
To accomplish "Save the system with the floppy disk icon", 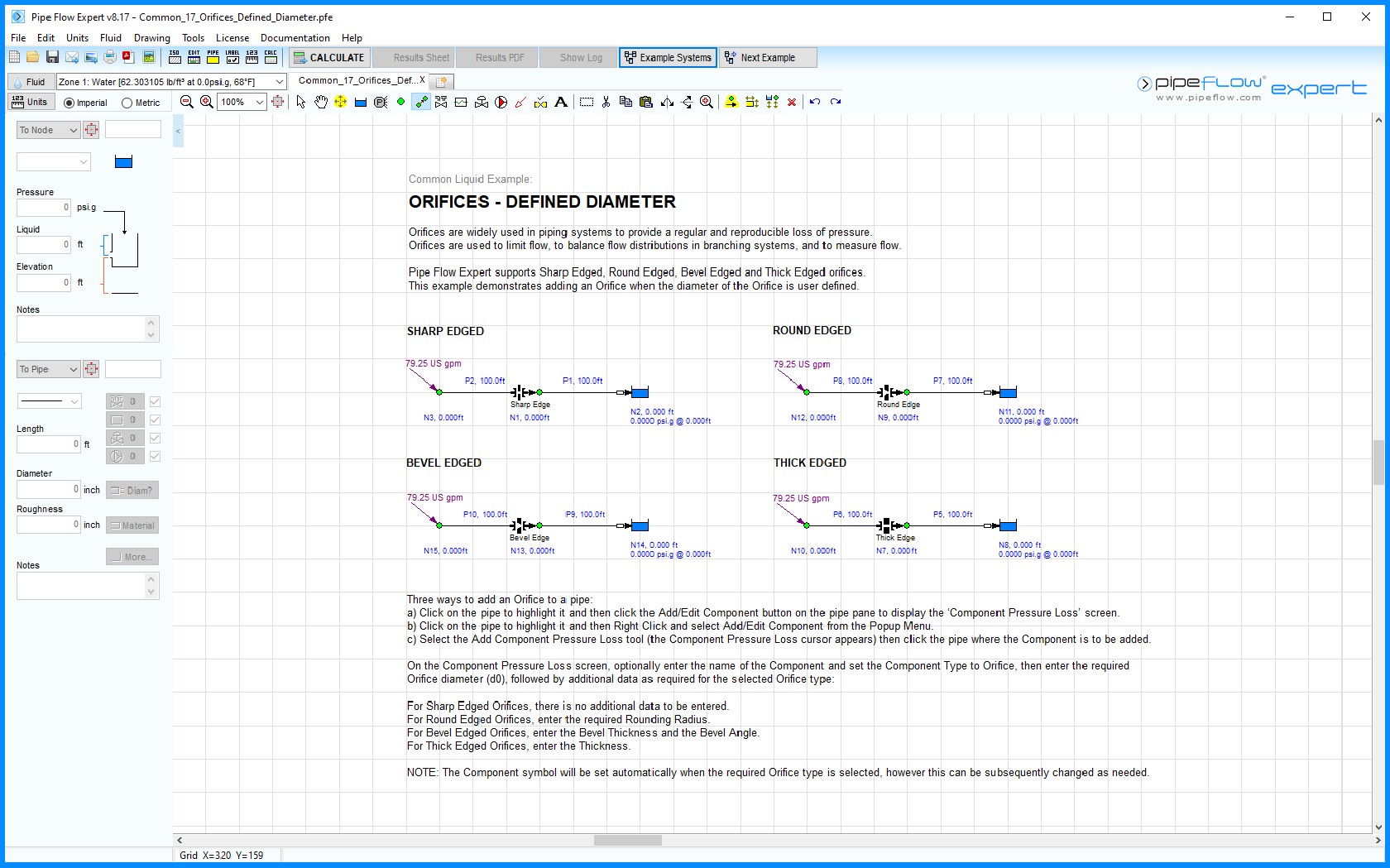I will (52, 57).
